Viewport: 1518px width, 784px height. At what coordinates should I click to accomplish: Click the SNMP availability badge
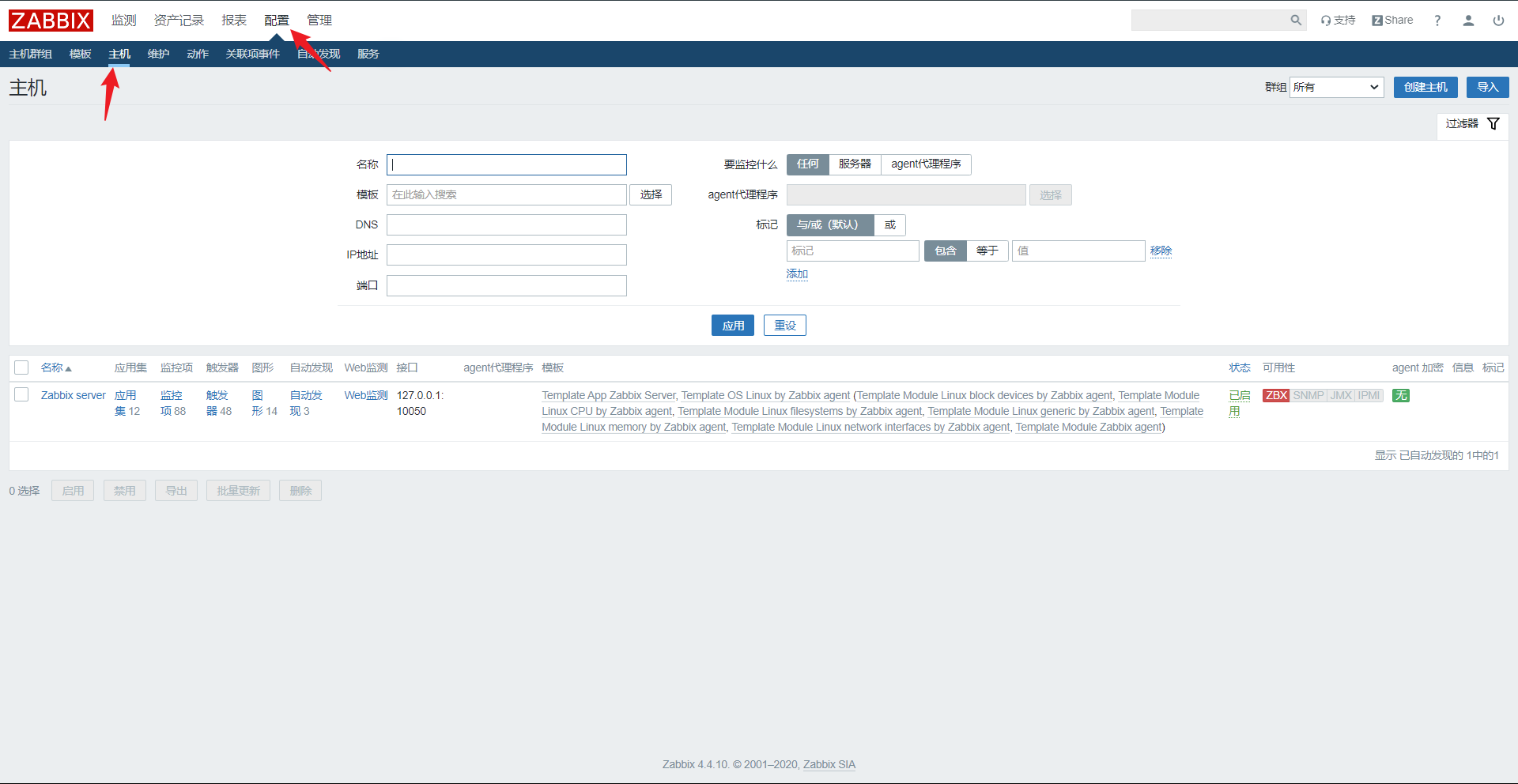tap(1308, 396)
